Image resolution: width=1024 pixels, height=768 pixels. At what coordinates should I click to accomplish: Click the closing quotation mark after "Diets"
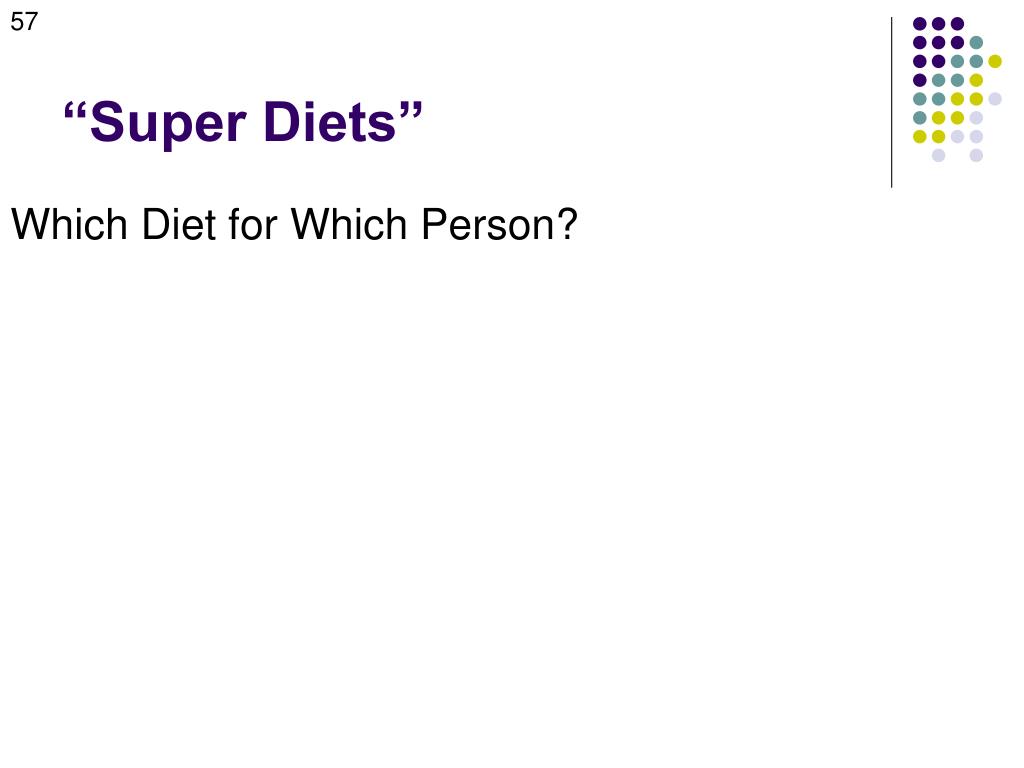(x=411, y=110)
